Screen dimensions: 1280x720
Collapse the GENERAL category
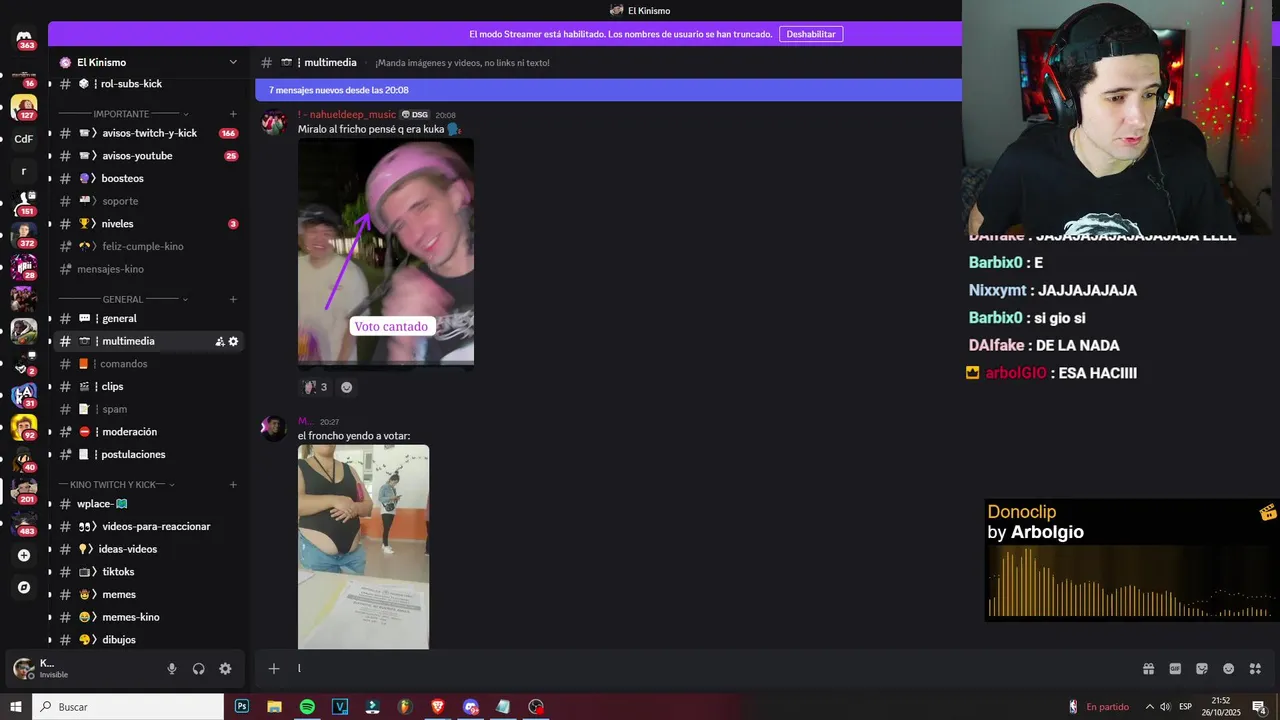point(123,299)
